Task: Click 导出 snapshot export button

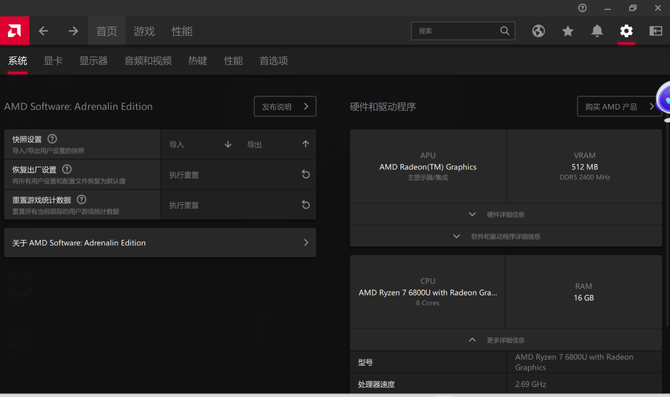Action: click(x=277, y=144)
